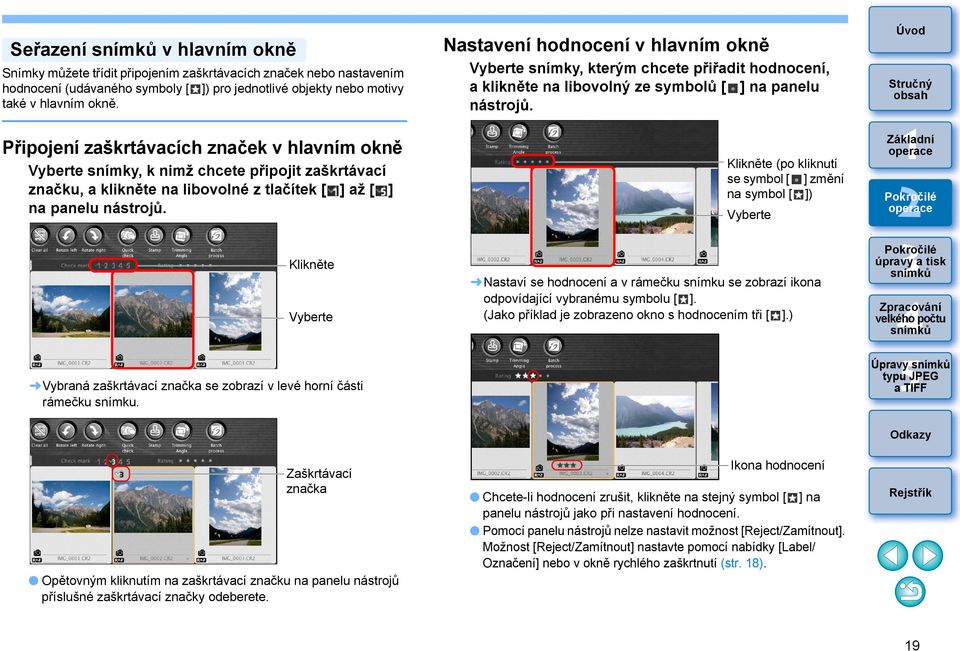The height and width of the screenshot is (651, 960).
Task: Click Batch process icon in bottom-left screenshot
Action: (x=216, y=431)
